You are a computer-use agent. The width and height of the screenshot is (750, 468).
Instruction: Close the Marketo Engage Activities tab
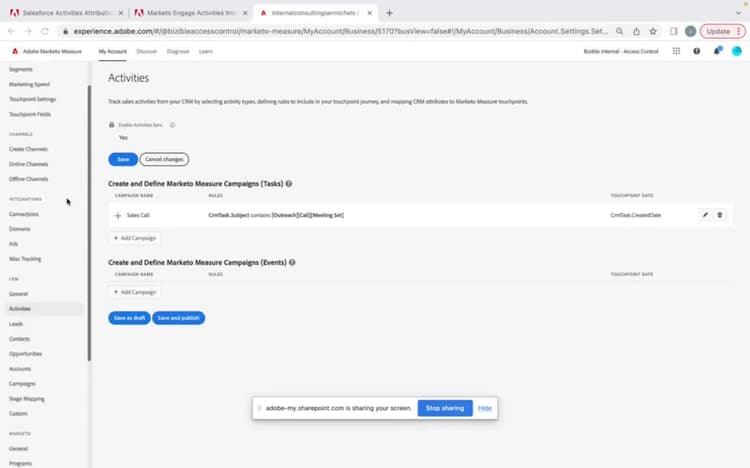tap(245, 13)
